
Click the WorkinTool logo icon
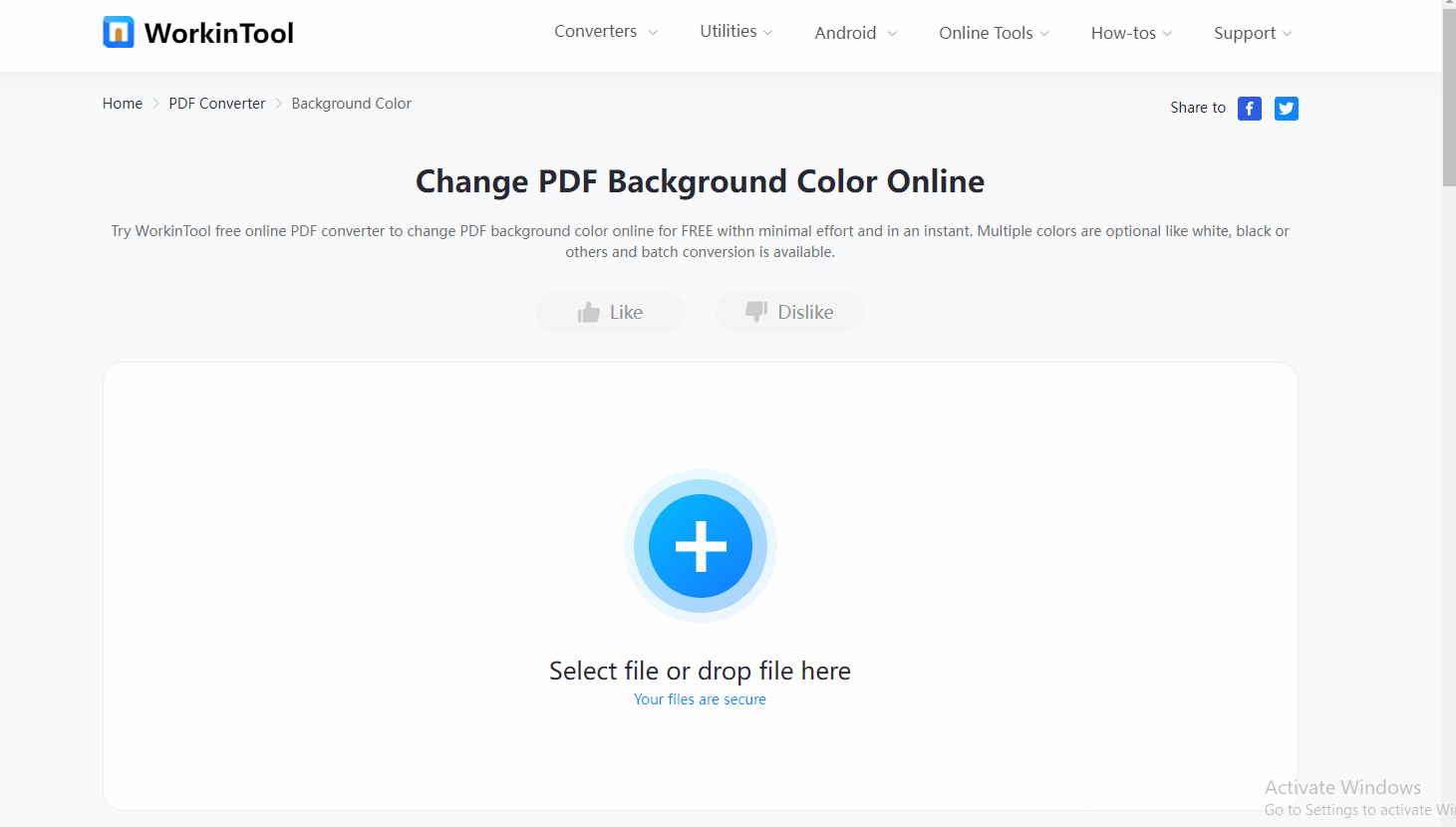coord(119,32)
